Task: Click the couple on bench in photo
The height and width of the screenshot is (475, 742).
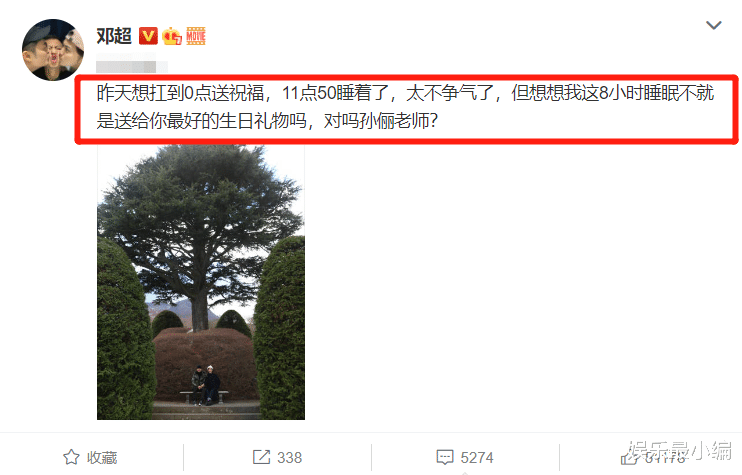Action: pyautogui.click(x=205, y=385)
